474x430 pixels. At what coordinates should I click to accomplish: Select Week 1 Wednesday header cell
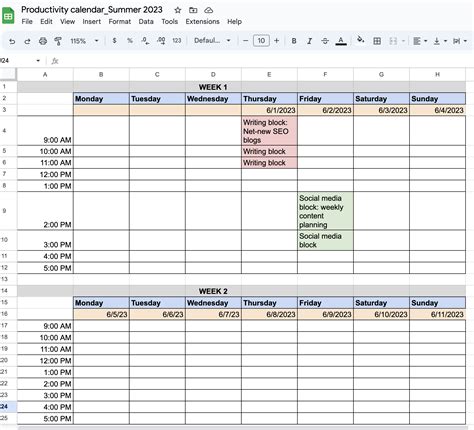point(213,99)
